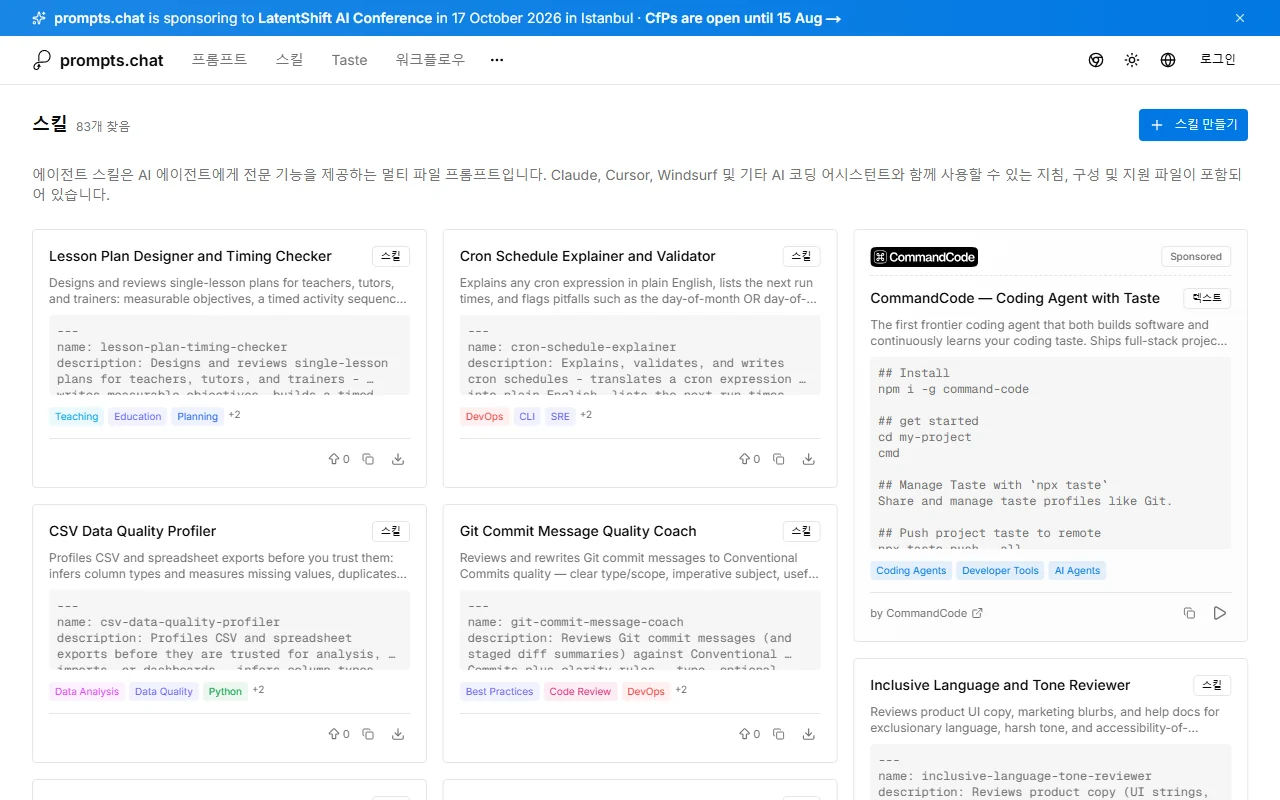This screenshot has width=1280, height=800.
Task: Select the Data Quality tag
Action: tap(164, 692)
